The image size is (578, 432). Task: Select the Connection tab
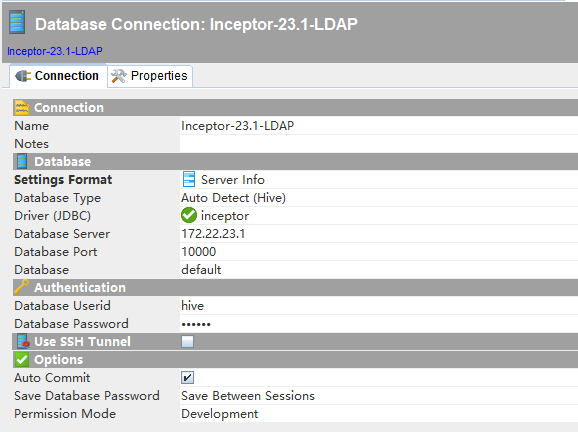58,76
